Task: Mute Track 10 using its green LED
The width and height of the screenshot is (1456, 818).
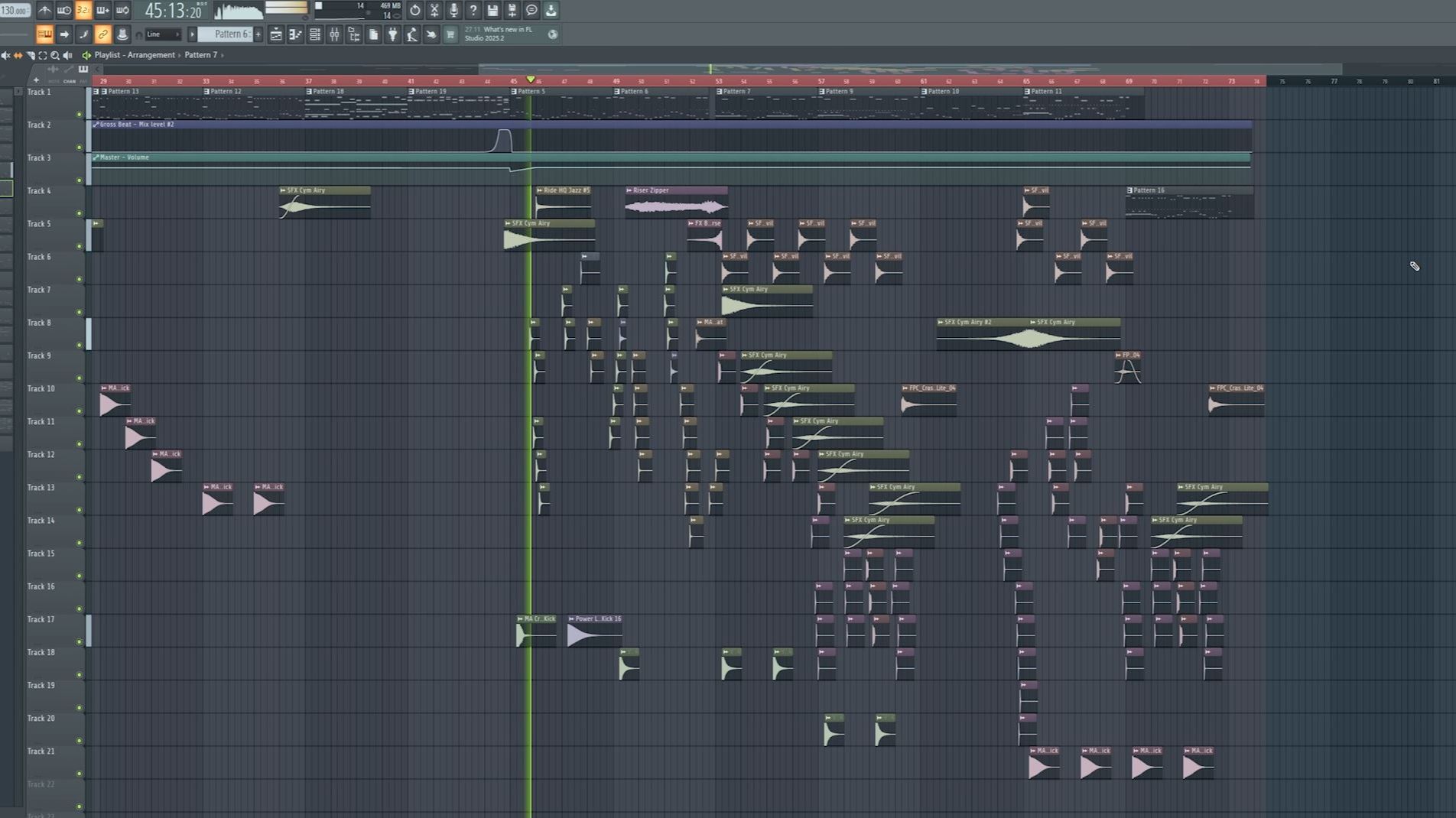Action: pyautogui.click(x=80, y=411)
